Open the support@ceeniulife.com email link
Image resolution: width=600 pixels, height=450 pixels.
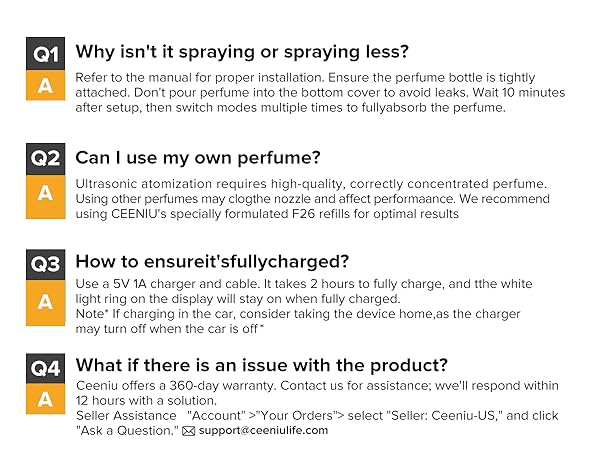point(263,431)
